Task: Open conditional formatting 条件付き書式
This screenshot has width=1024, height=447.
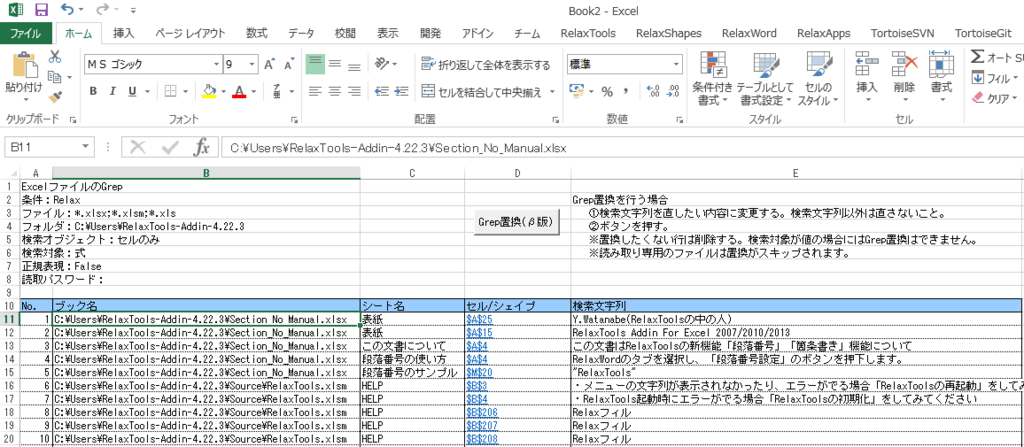Action: click(712, 79)
